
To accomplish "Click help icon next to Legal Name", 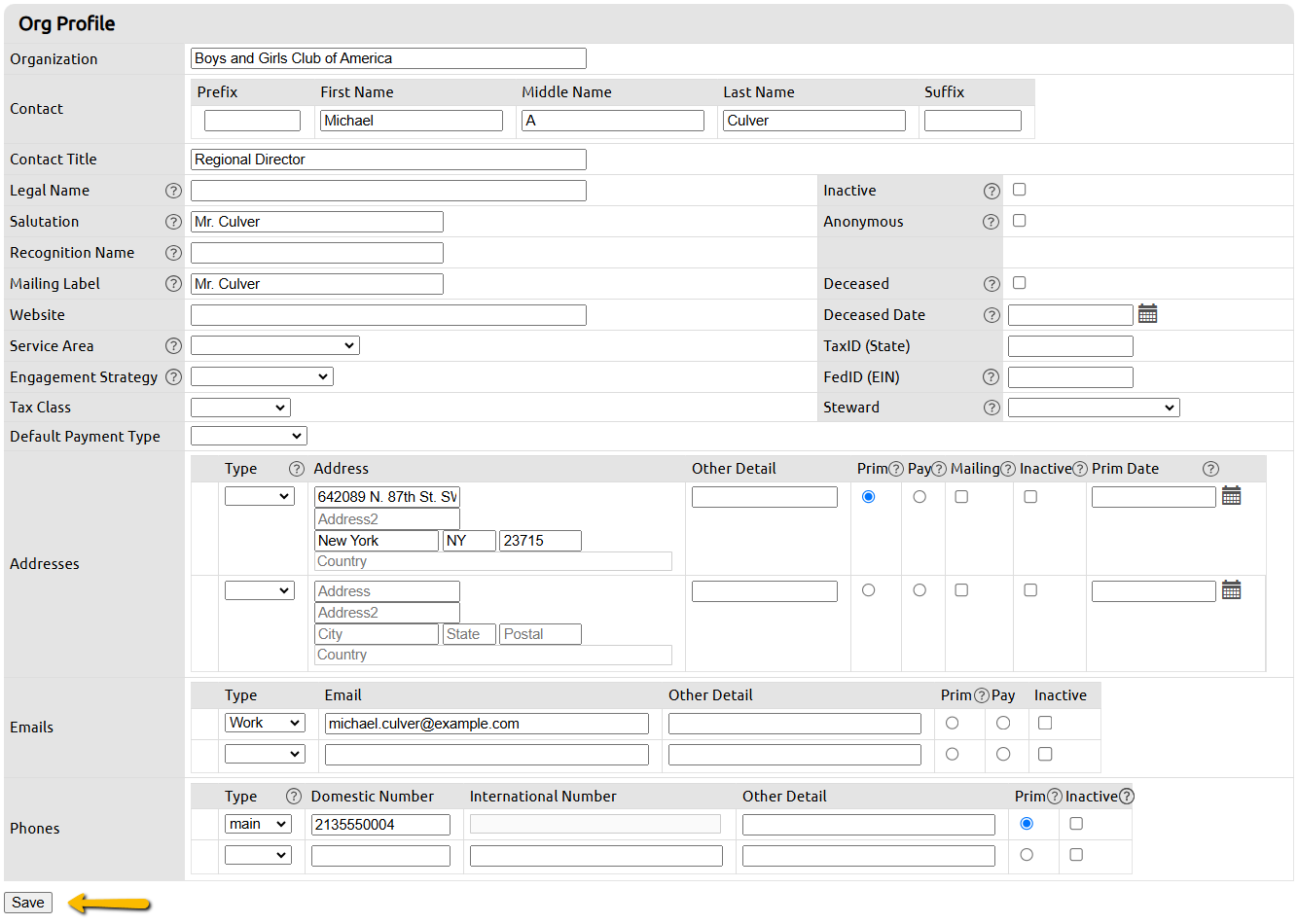I will click(173, 191).
